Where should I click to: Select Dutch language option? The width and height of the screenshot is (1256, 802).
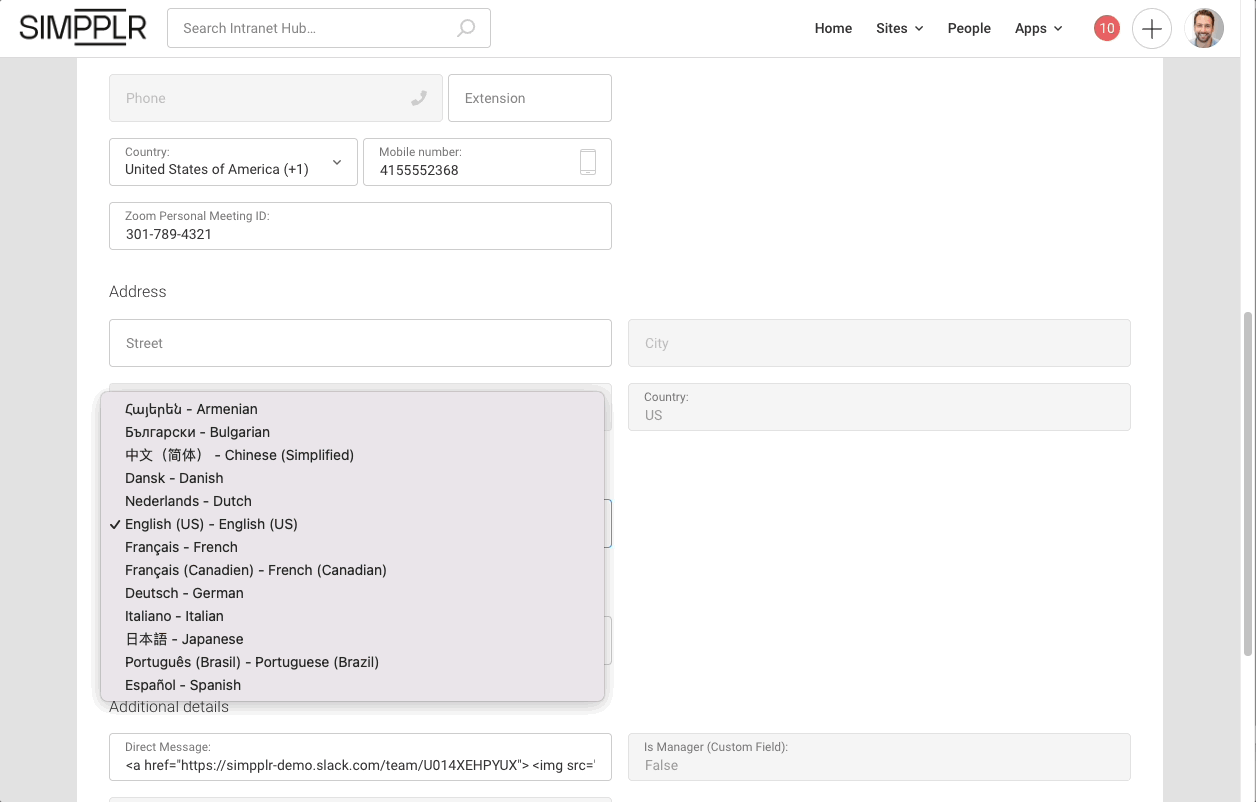pyautogui.click(x=353, y=501)
